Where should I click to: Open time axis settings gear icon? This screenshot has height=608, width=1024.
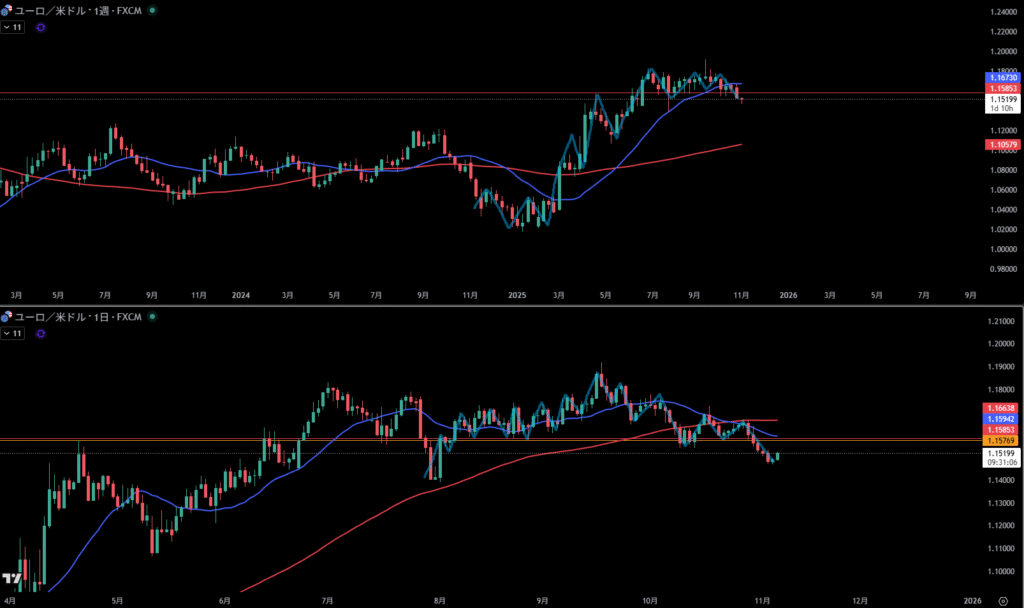[x=1003, y=600]
